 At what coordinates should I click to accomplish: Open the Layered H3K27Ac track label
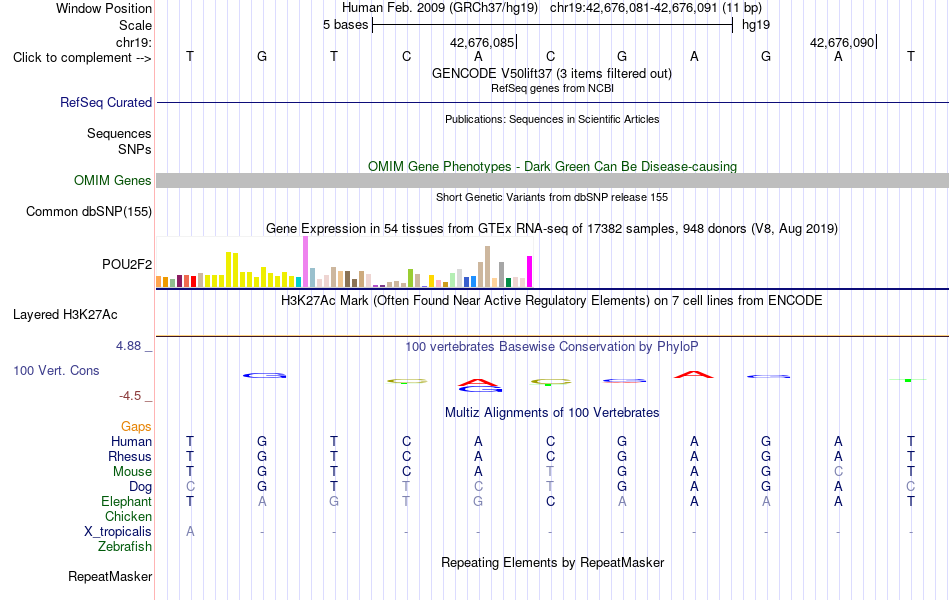65,315
